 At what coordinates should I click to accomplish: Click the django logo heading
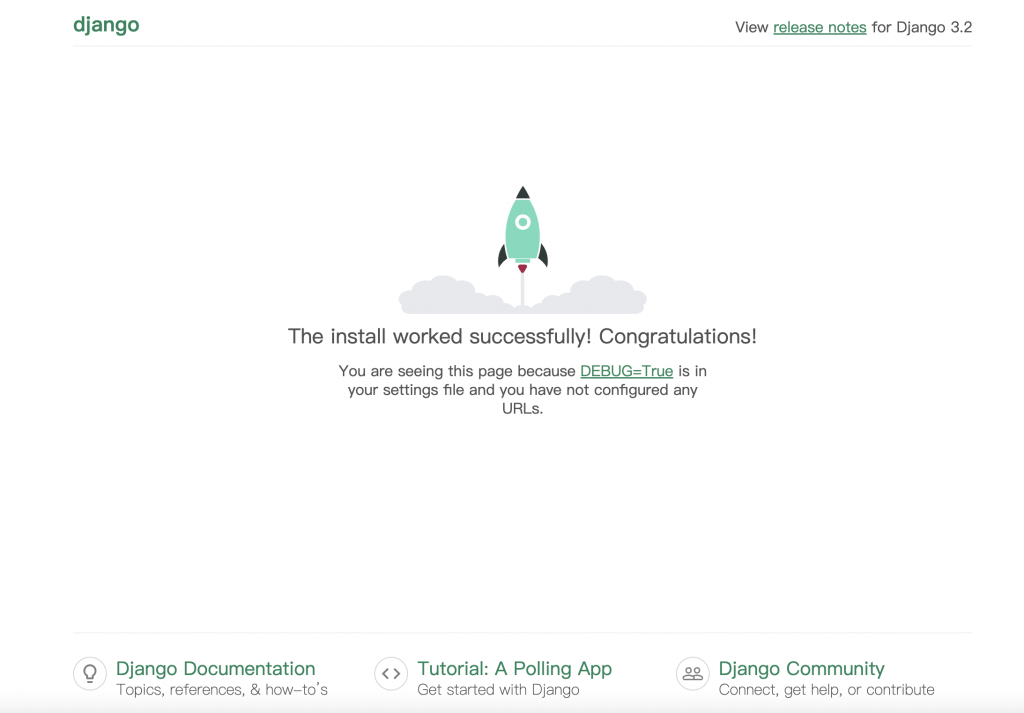tap(106, 25)
